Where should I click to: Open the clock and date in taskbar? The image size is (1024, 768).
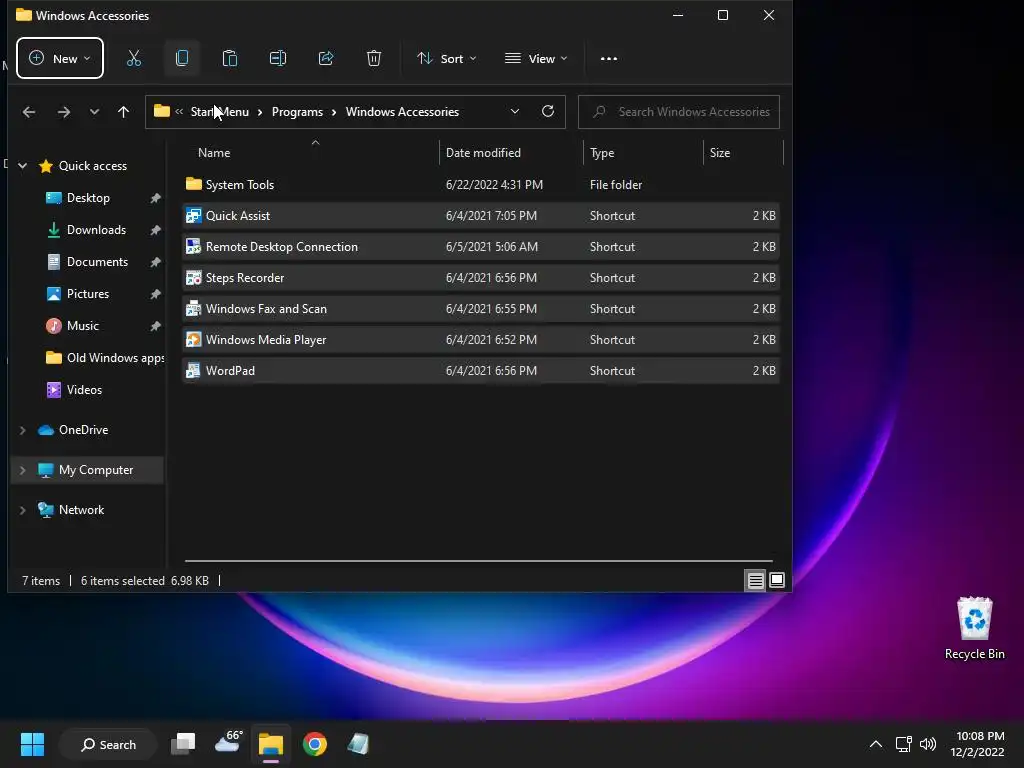click(977, 744)
